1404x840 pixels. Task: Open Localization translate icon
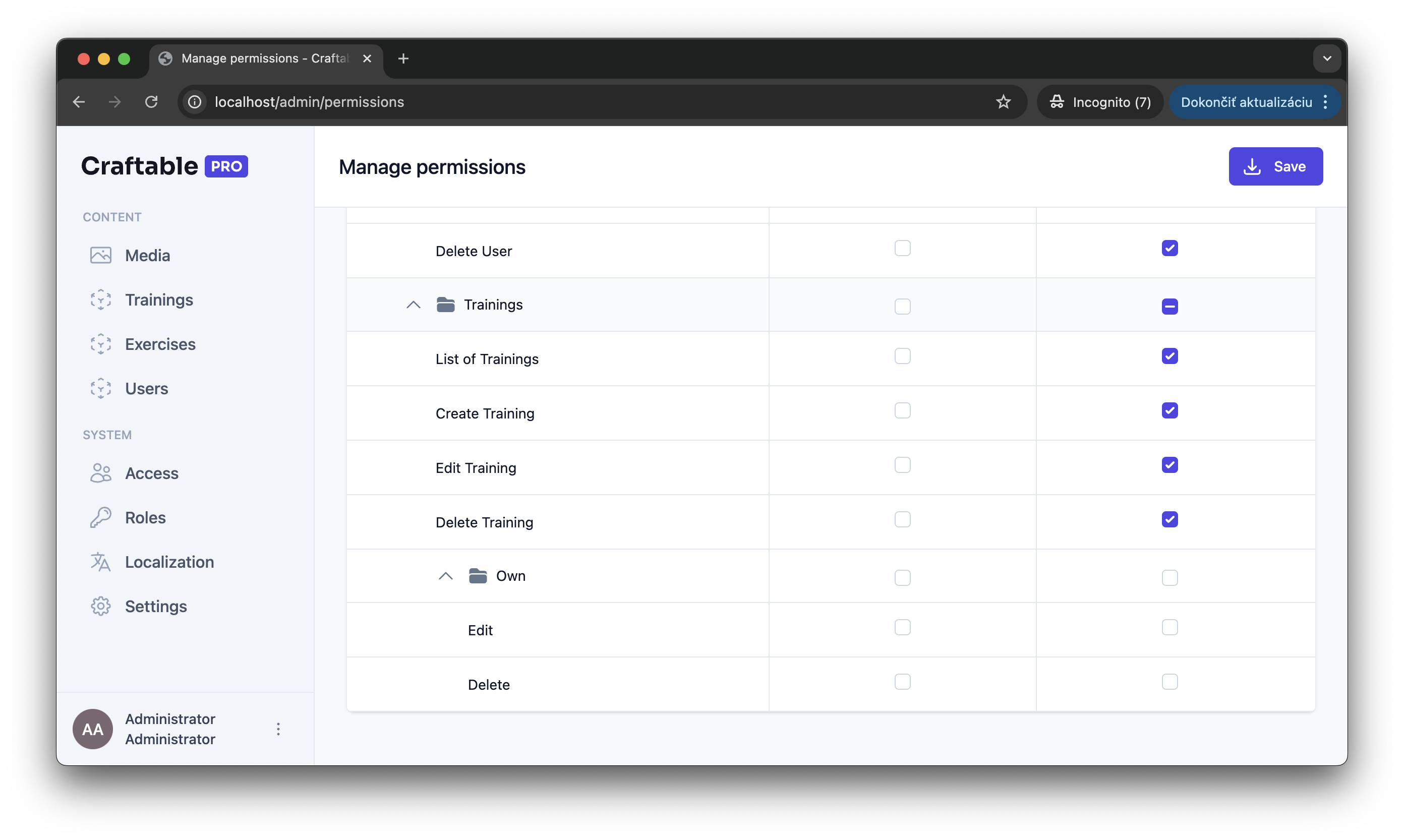pos(101,562)
